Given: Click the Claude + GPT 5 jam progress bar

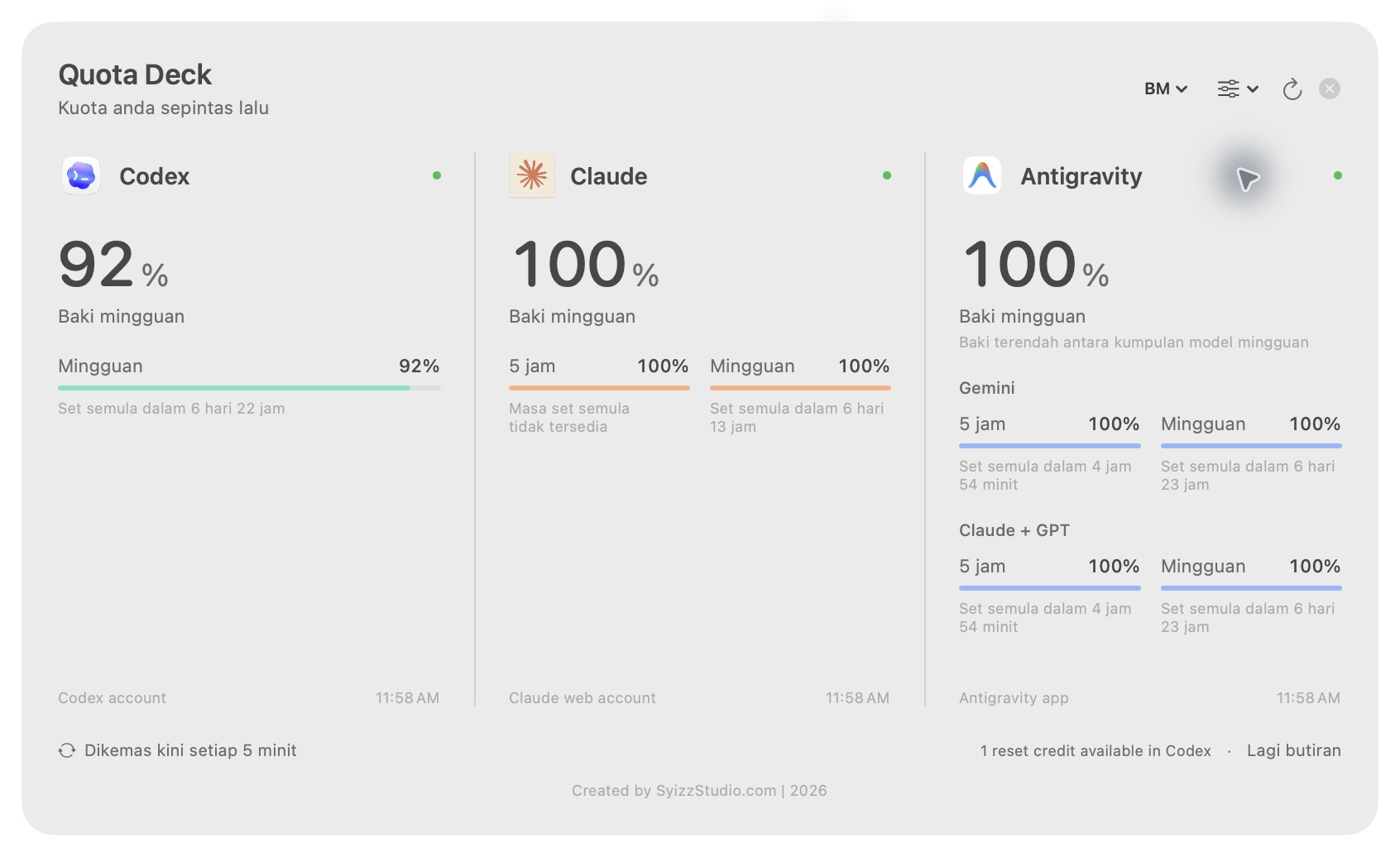Looking at the screenshot, I should tap(1049, 587).
